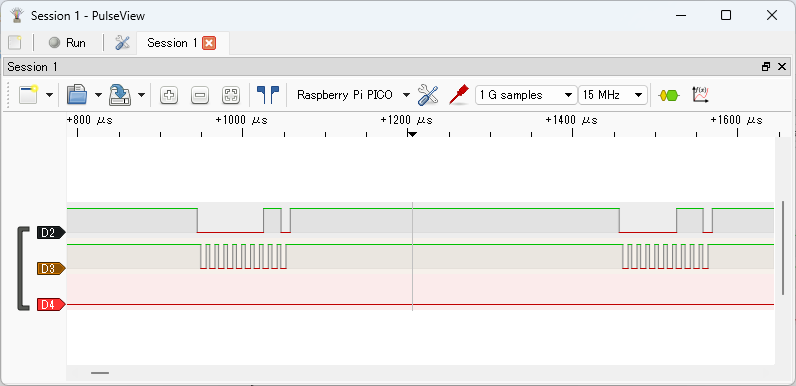Expand the new view dropdown arrow
796x386 pixels.
pyautogui.click(x=49, y=95)
